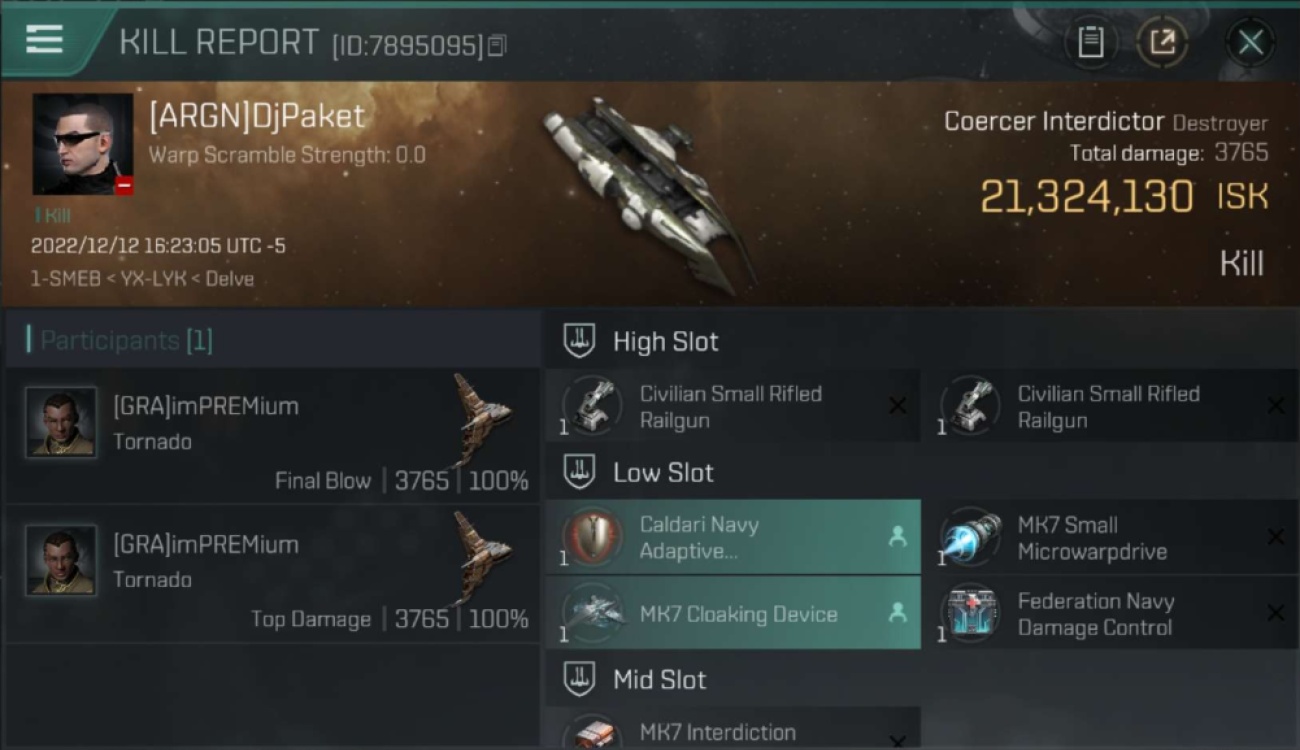Copy the kill report ID with the copy icon
Image resolution: width=1300 pixels, height=750 pixels.
point(497,46)
